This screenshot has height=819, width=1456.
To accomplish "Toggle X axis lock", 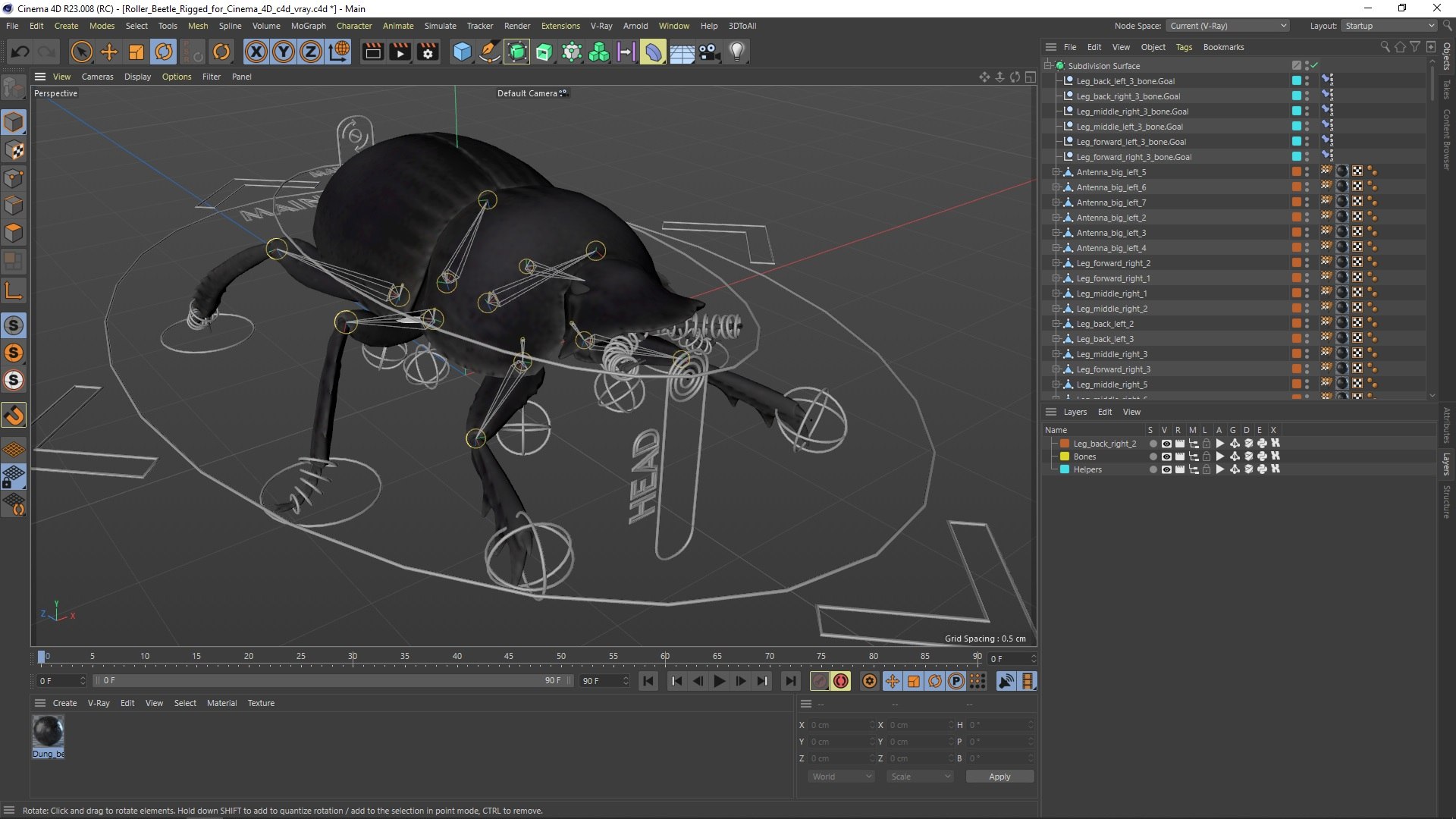I will coord(256,52).
